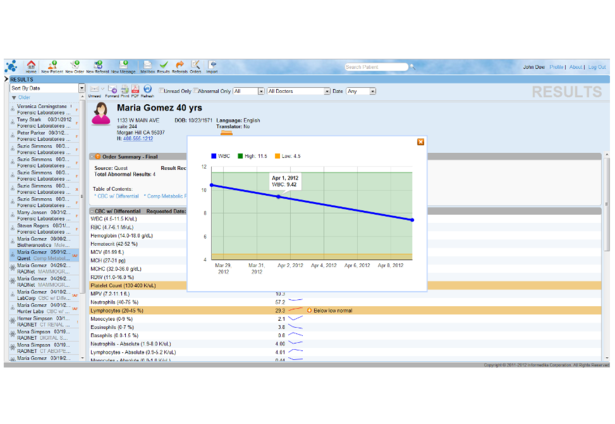The height and width of the screenshot is (424, 615).
Task: Select Maria Gomez Quest result
Action: 44,255
